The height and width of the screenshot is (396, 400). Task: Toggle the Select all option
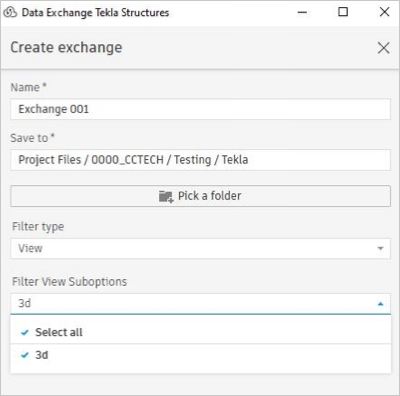200,332
